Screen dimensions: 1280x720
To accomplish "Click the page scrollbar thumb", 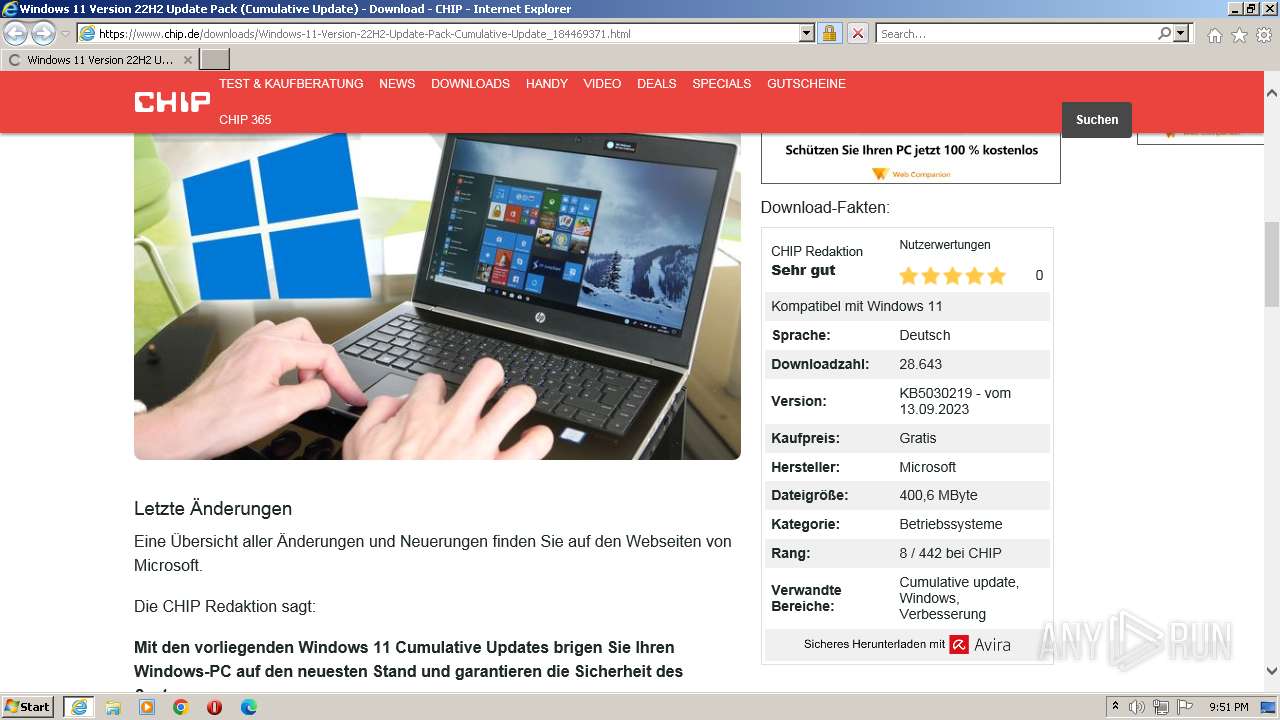I will (1272, 263).
